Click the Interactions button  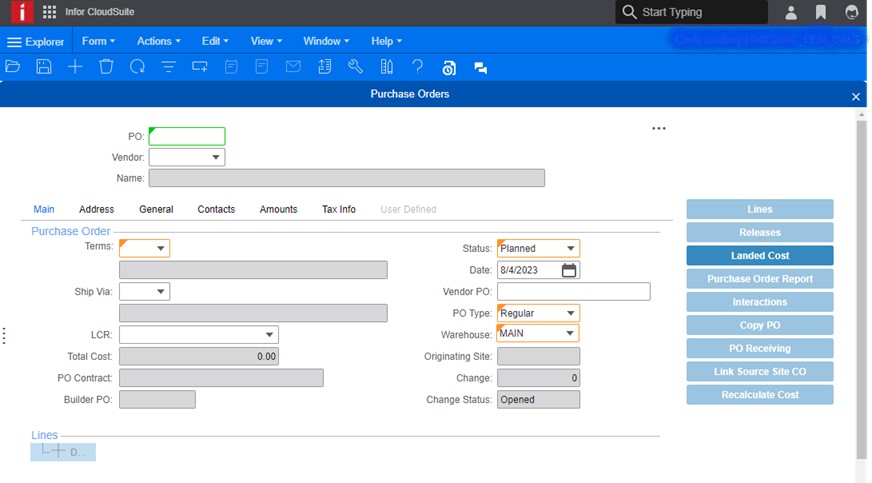click(x=760, y=302)
